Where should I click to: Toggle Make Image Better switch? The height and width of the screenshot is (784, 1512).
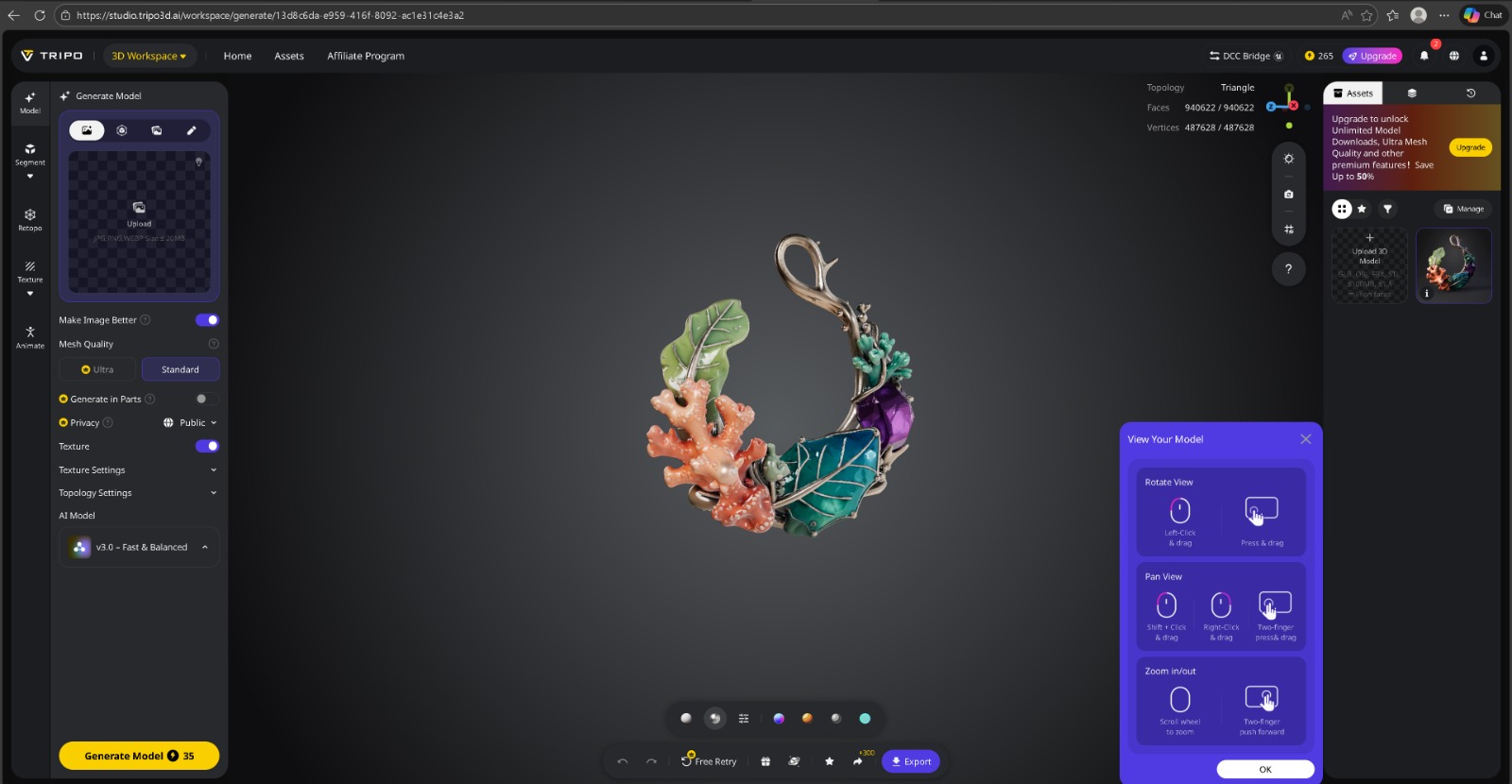[x=207, y=320]
